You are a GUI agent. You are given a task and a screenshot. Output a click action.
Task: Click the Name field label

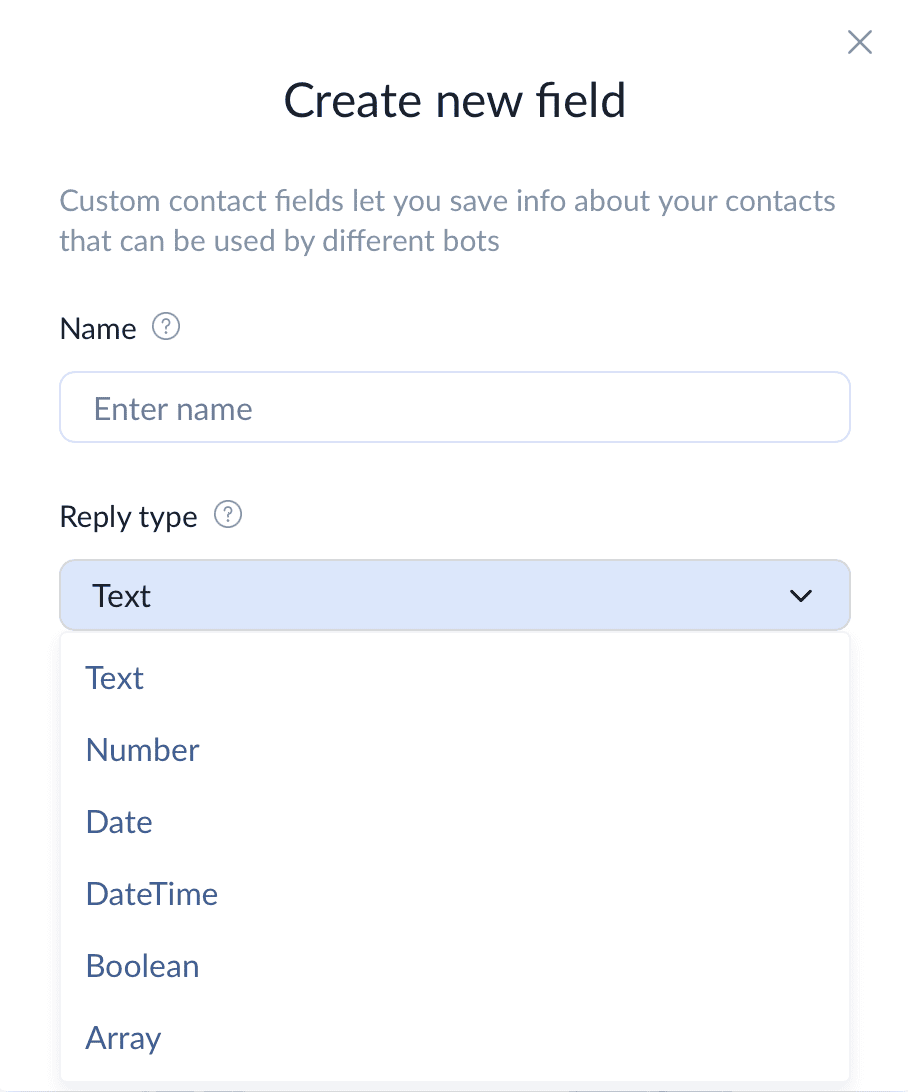click(x=98, y=329)
